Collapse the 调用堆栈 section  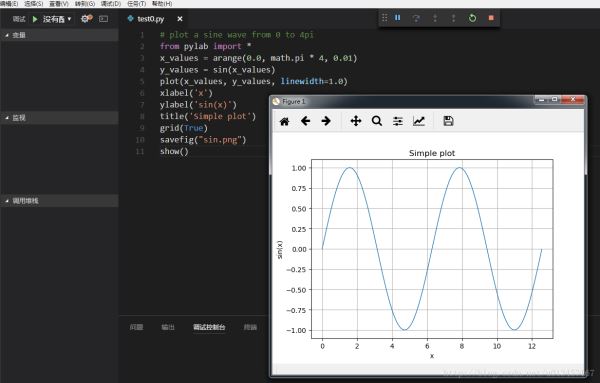coord(59,201)
